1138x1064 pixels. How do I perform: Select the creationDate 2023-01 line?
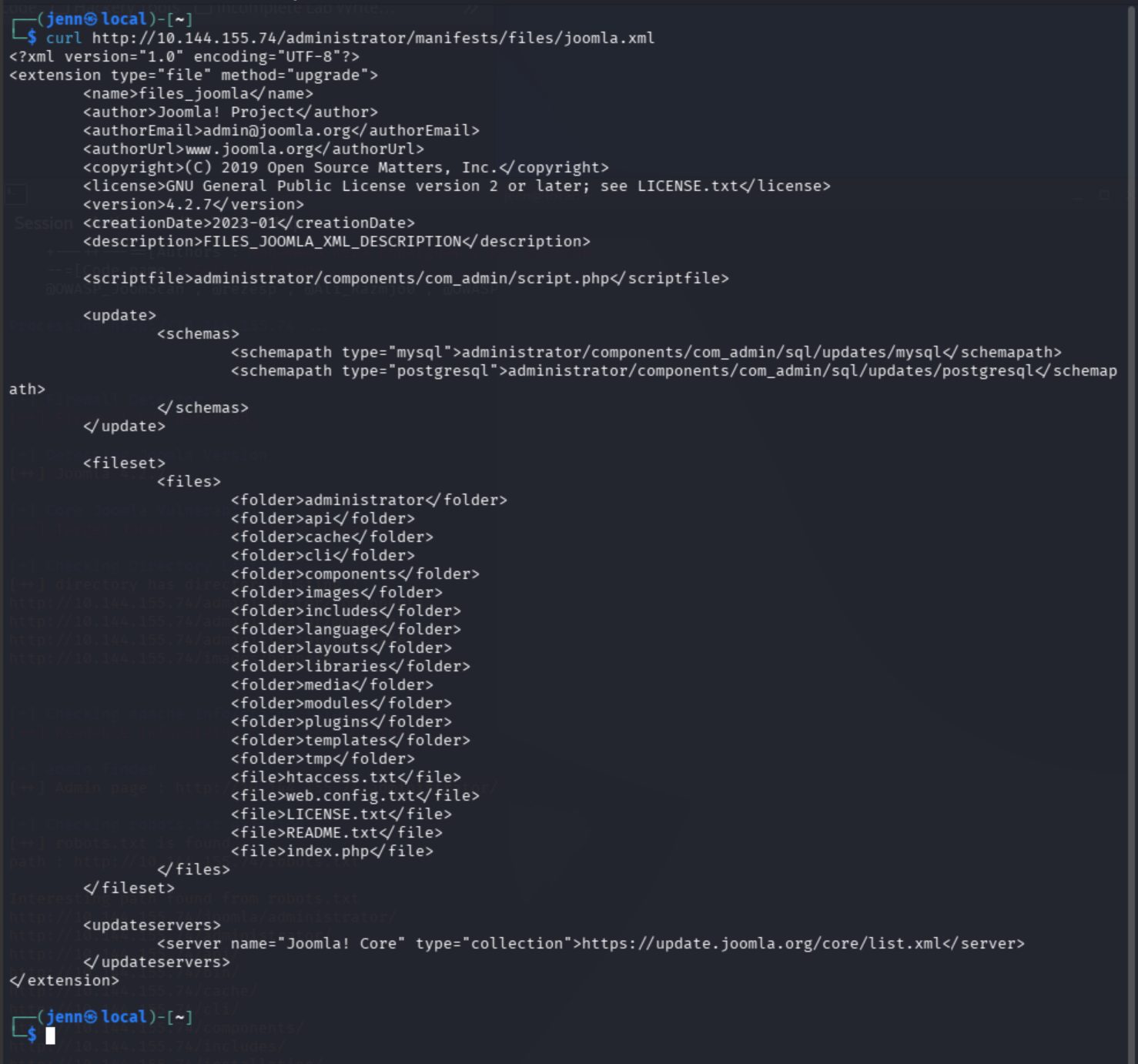click(249, 223)
